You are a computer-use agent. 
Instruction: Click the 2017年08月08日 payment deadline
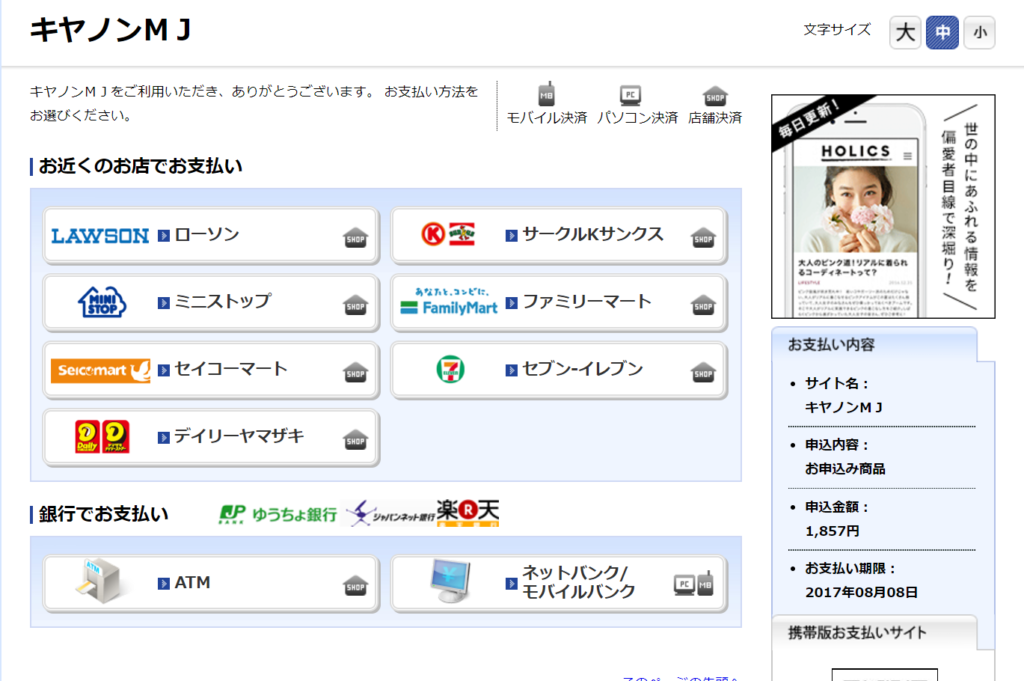(x=861, y=592)
